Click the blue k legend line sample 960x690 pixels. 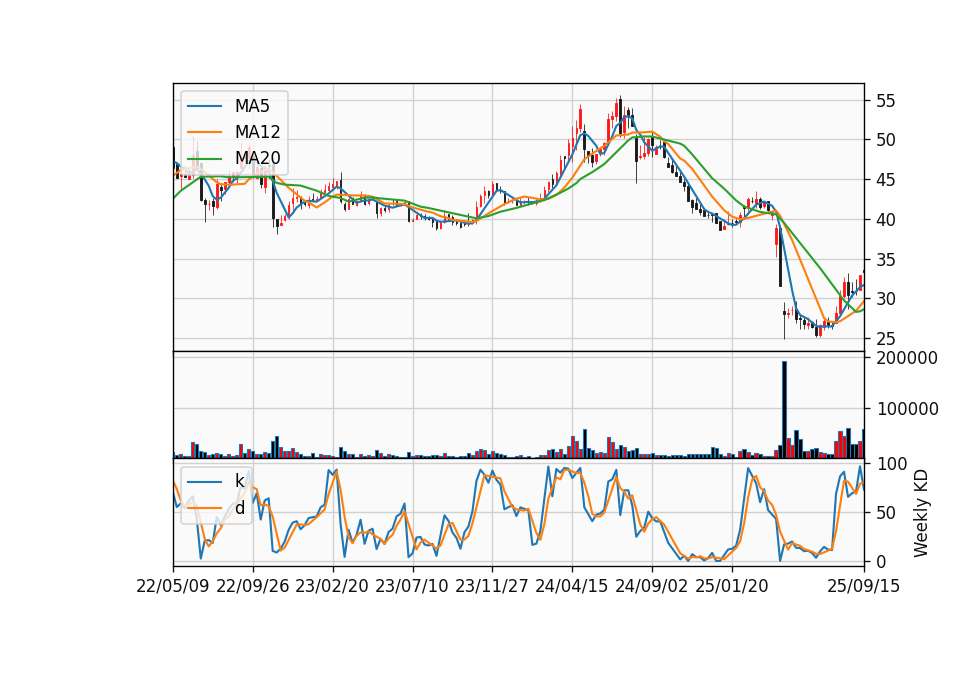point(204,482)
